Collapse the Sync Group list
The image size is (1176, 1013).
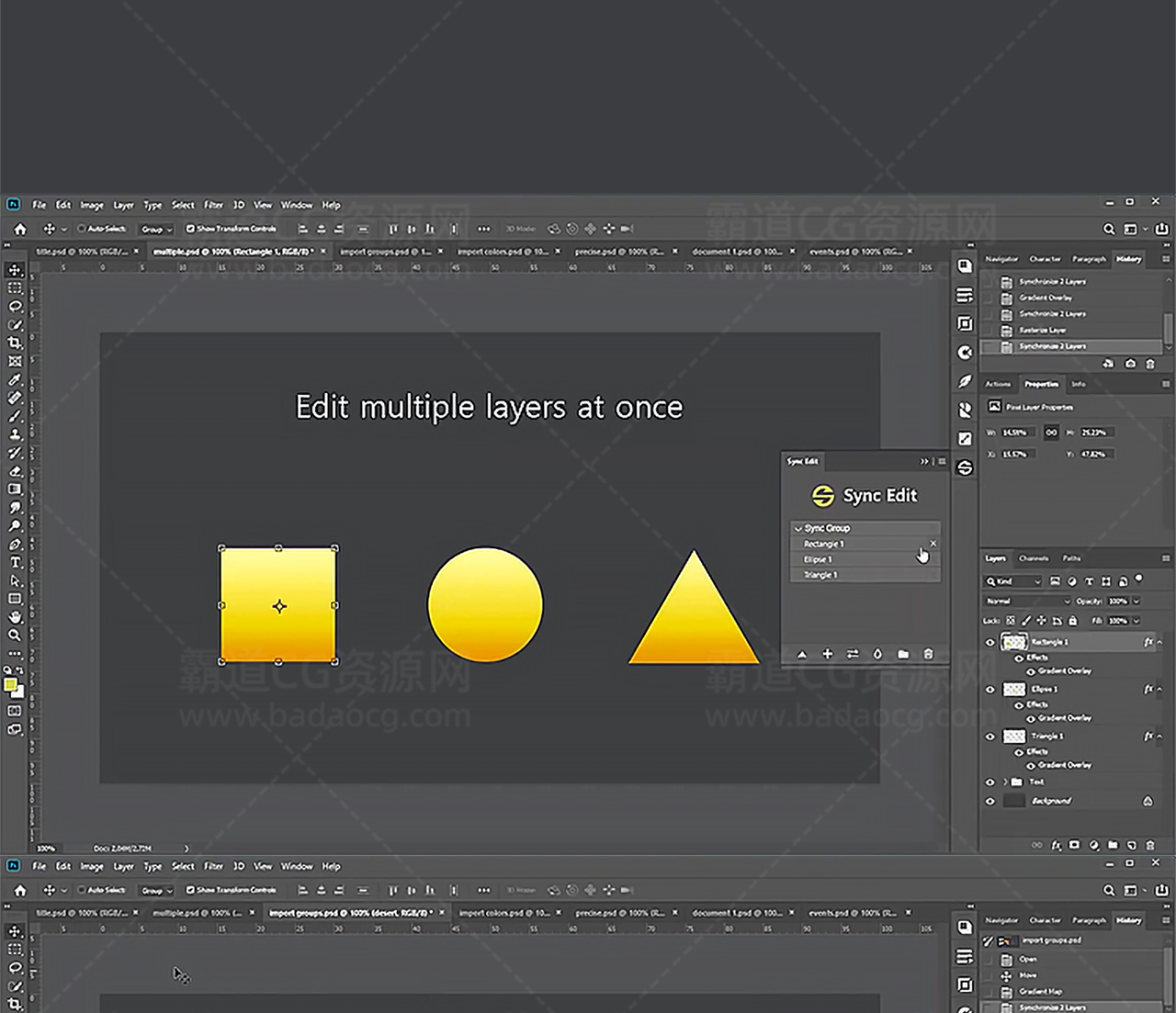point(797,528)
